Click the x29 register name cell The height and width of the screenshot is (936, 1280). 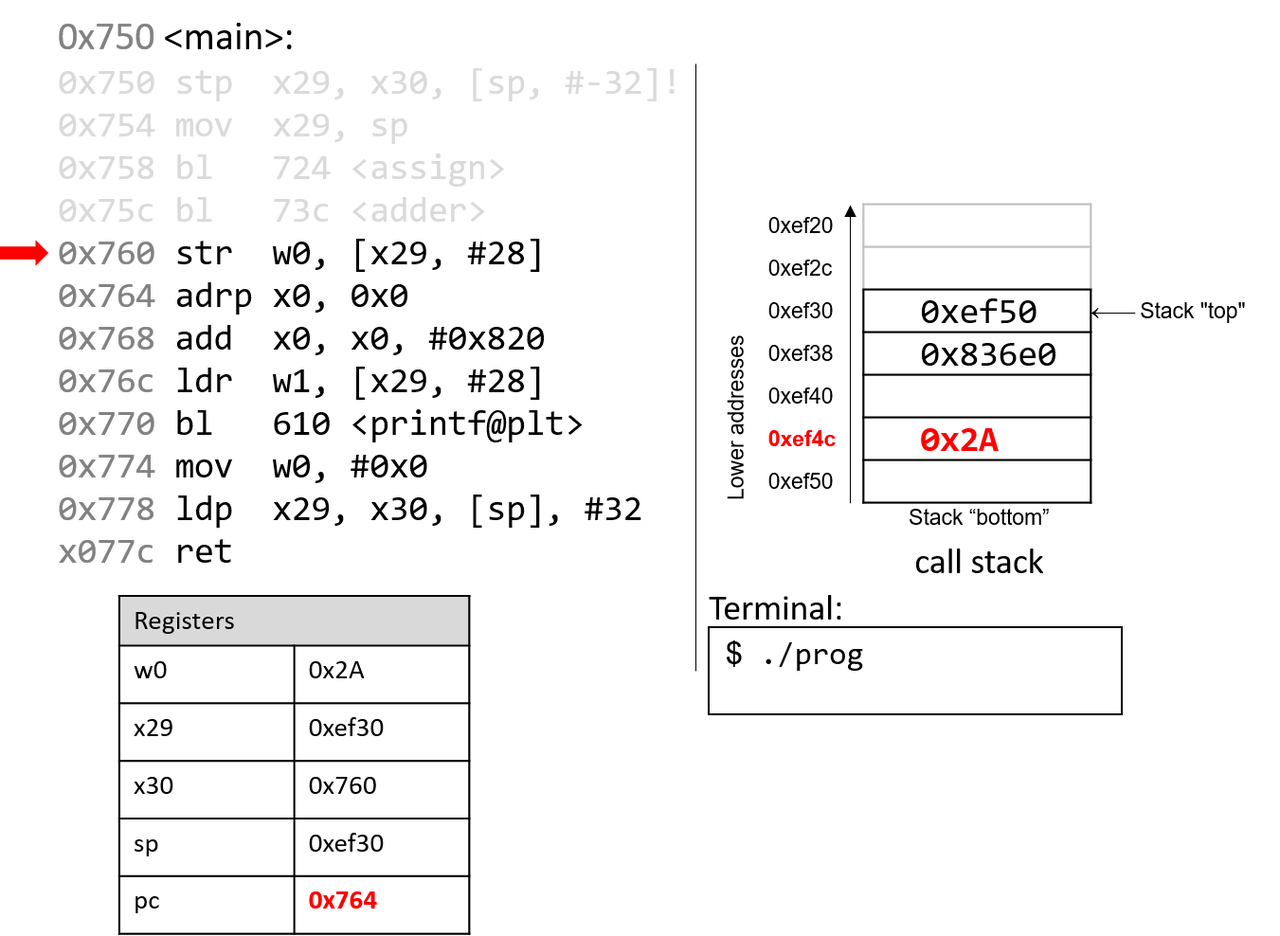point(207,730)
